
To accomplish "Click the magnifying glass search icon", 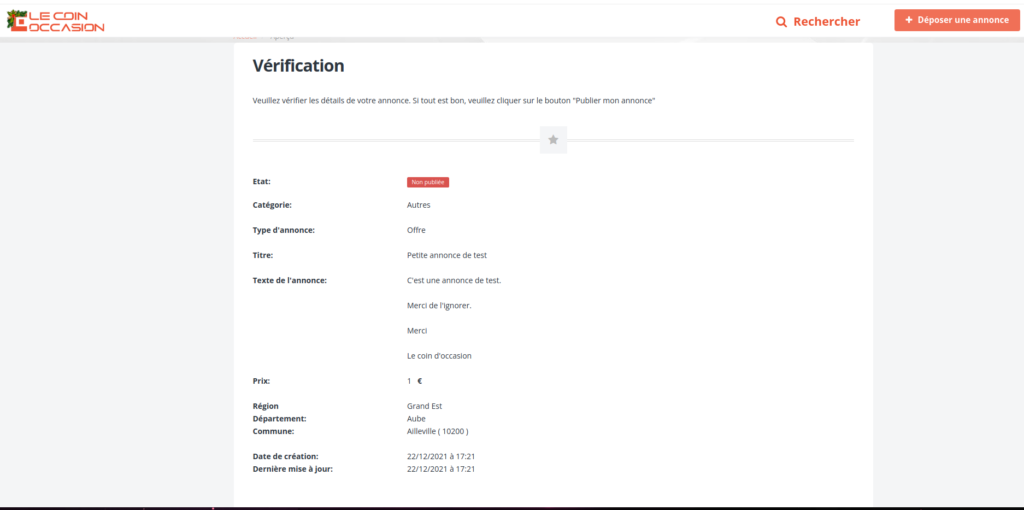I will coord(782,21).
